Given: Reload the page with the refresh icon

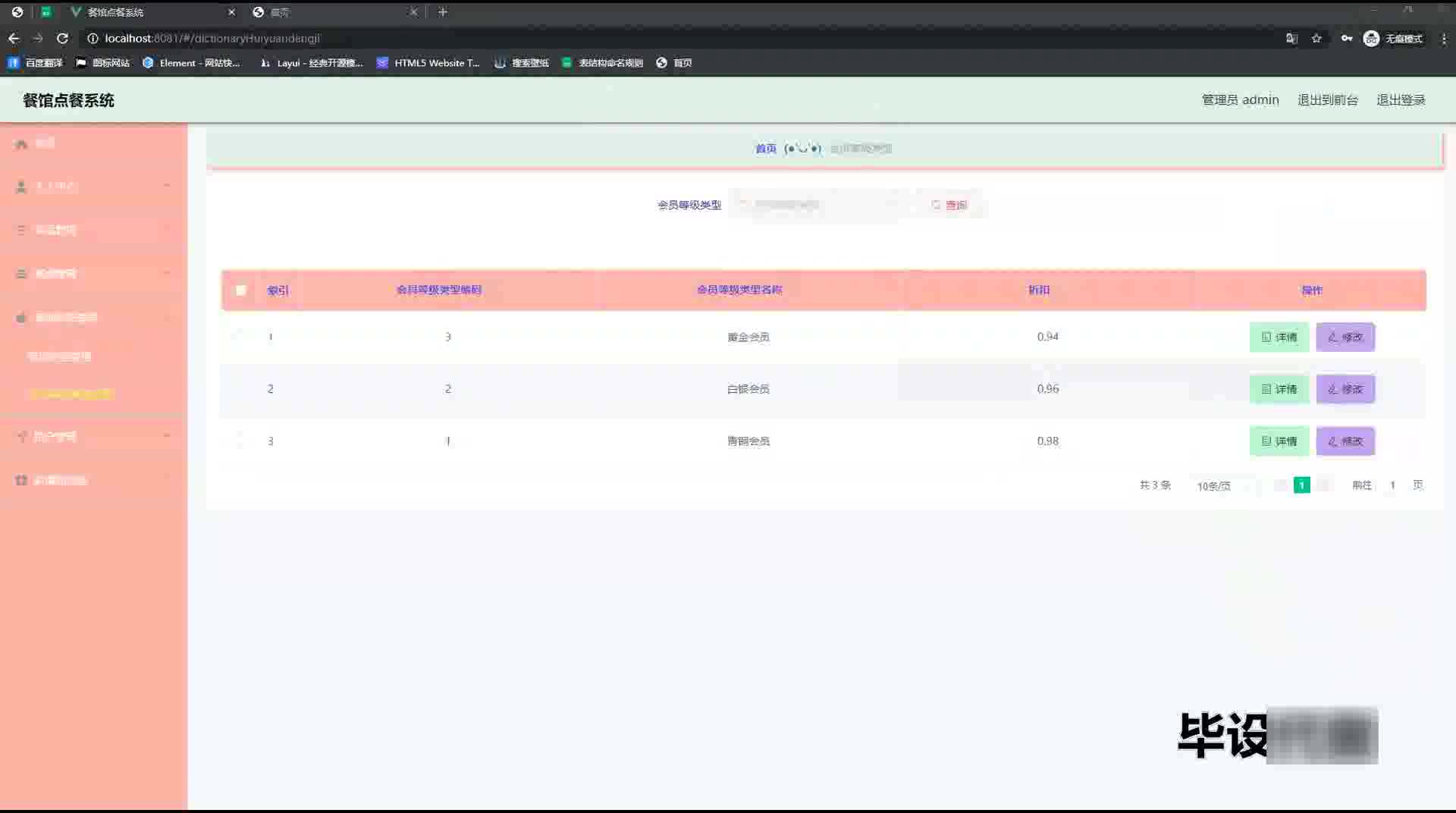Looking at the screenshot, I should tap(63, 38).
